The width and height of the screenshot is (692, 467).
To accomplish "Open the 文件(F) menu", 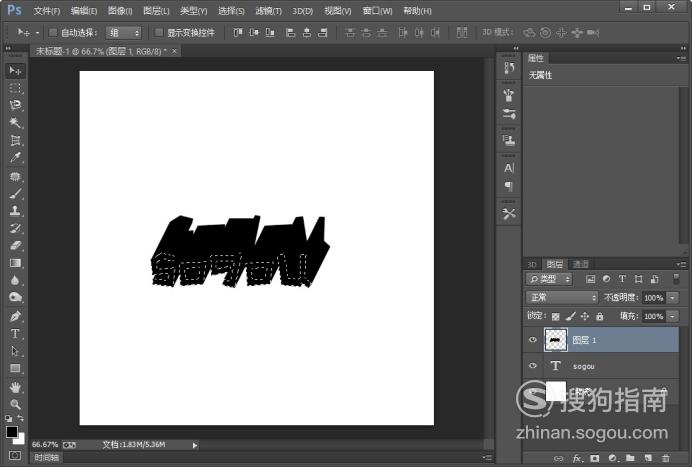I will [x=47, y=11].
